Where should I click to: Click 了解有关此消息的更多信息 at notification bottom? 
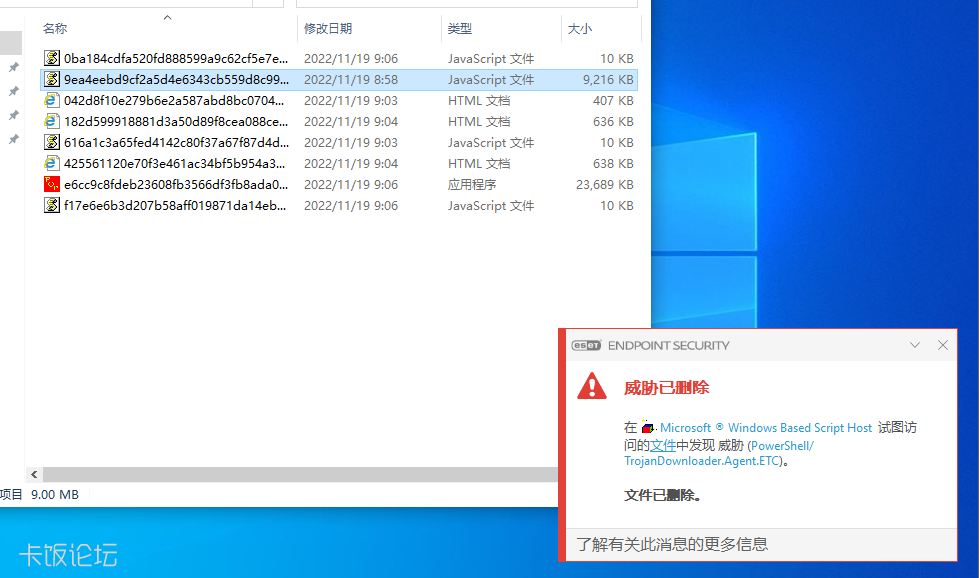(x=672, y=544)
